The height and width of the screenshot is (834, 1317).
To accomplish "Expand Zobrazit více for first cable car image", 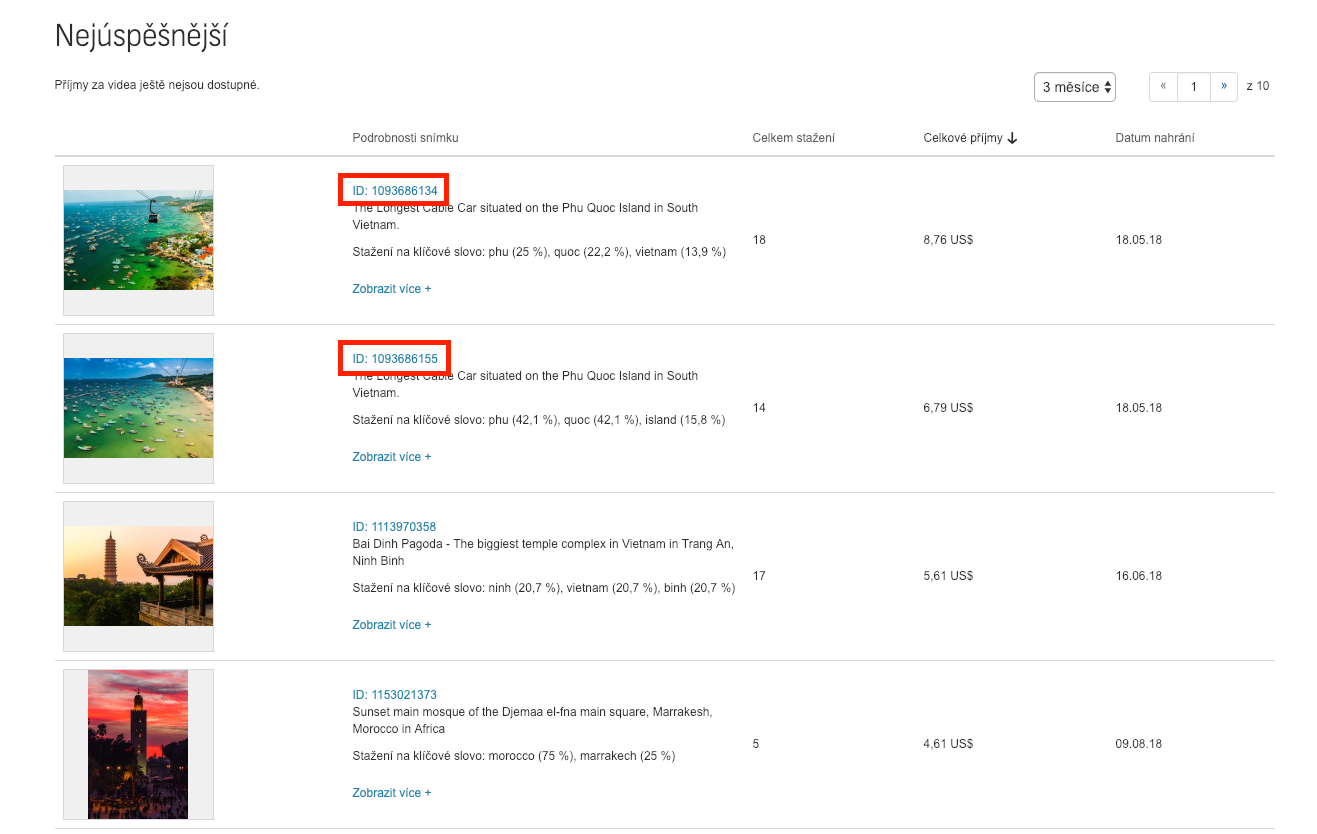I will tap(391, 289).
